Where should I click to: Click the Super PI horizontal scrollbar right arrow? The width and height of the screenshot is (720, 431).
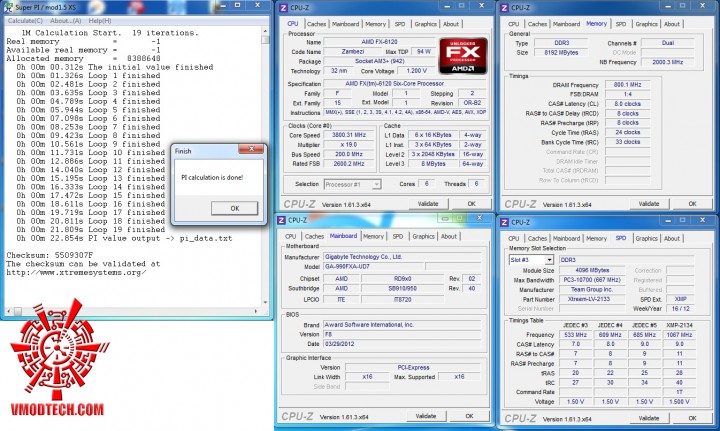click(257, 311)
